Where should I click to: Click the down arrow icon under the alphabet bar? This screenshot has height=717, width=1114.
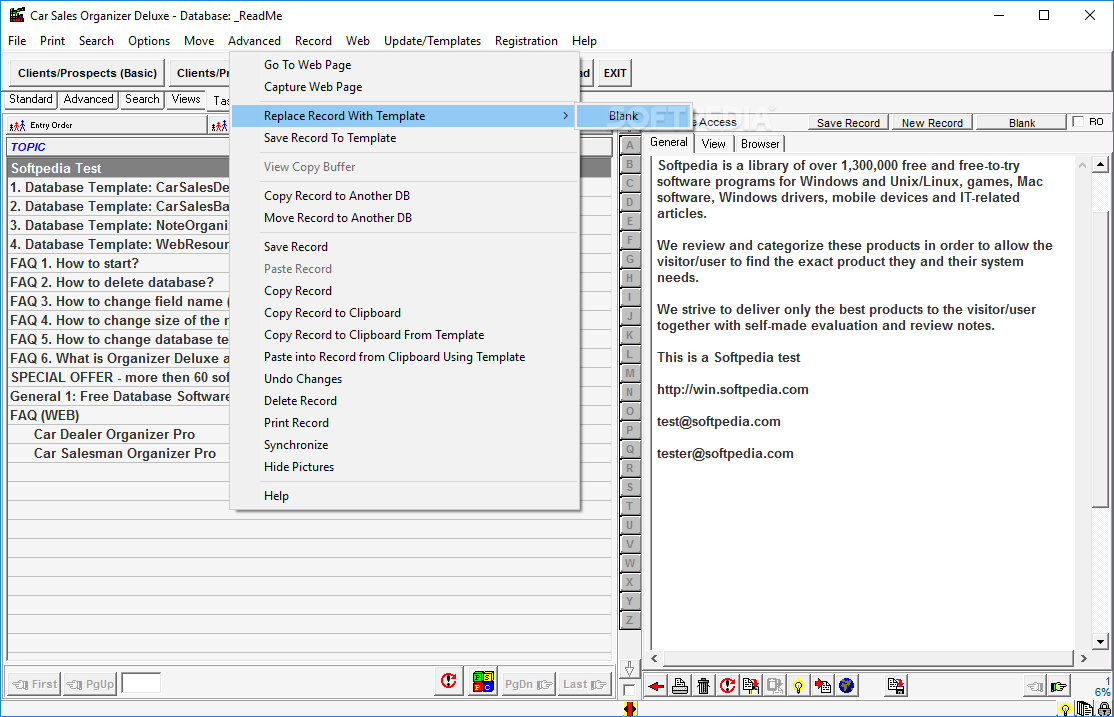coord(629,669)
